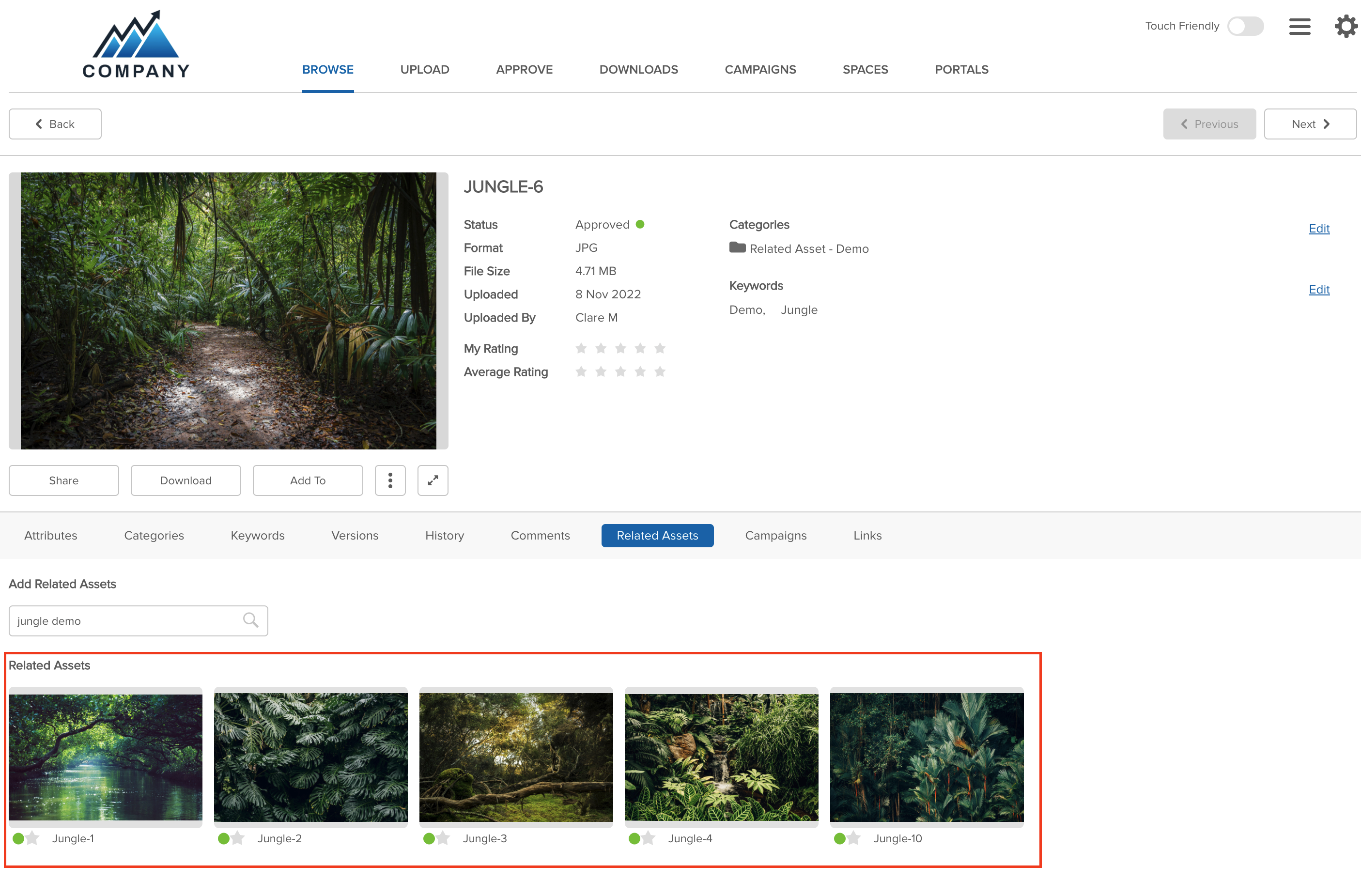Open the hamburger menu icon
The image size is (1361, 896).
click(x=1299, y=26)
